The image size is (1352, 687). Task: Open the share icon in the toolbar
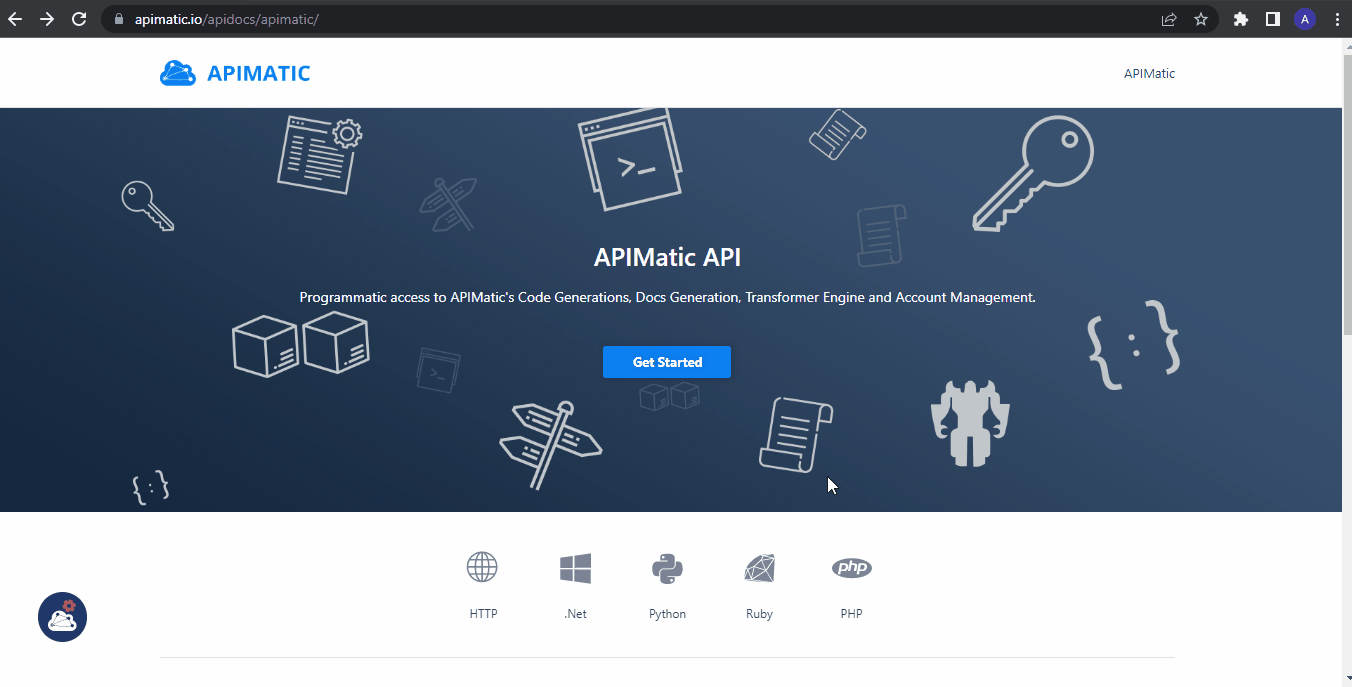[x=1168, y=18]
